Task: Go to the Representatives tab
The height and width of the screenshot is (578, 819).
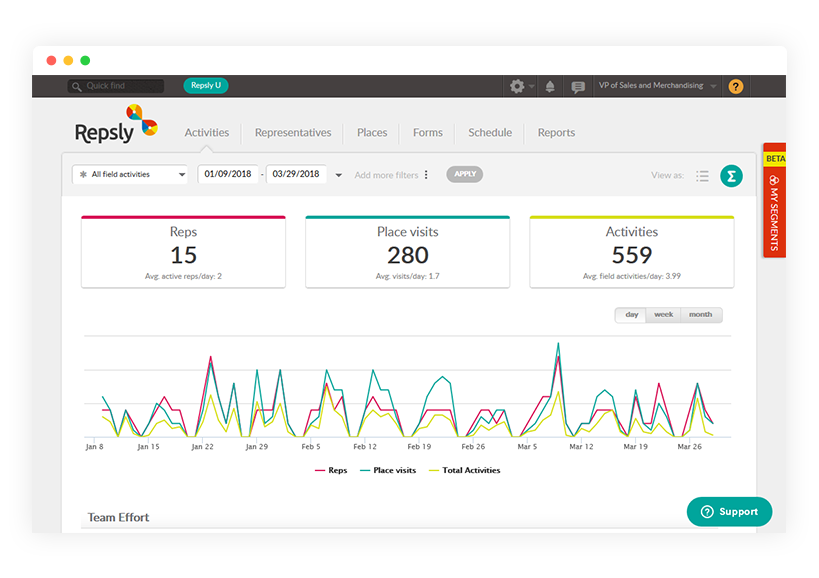Action: [293, 132]
